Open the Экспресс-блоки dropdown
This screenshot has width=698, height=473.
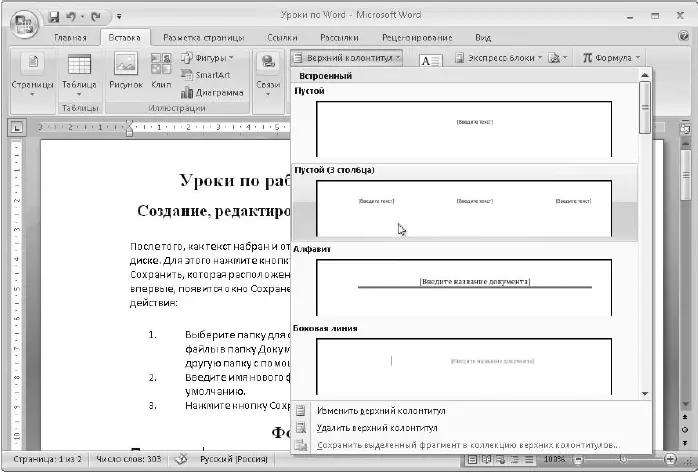pos(498,58)
